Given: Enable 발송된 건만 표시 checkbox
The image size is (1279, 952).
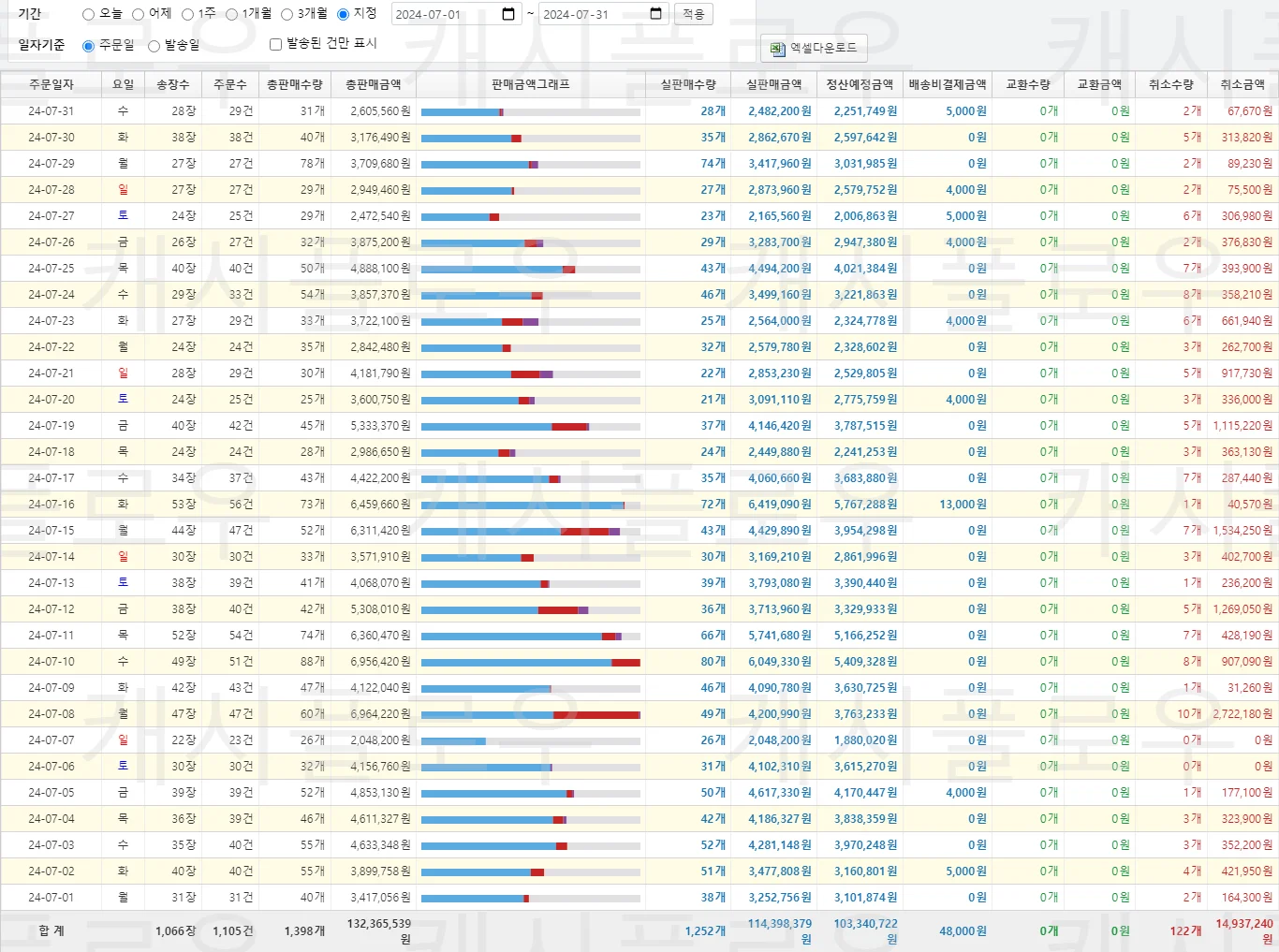Looking at the screenshot, I should pyautogui.click(x=275, y=44).
